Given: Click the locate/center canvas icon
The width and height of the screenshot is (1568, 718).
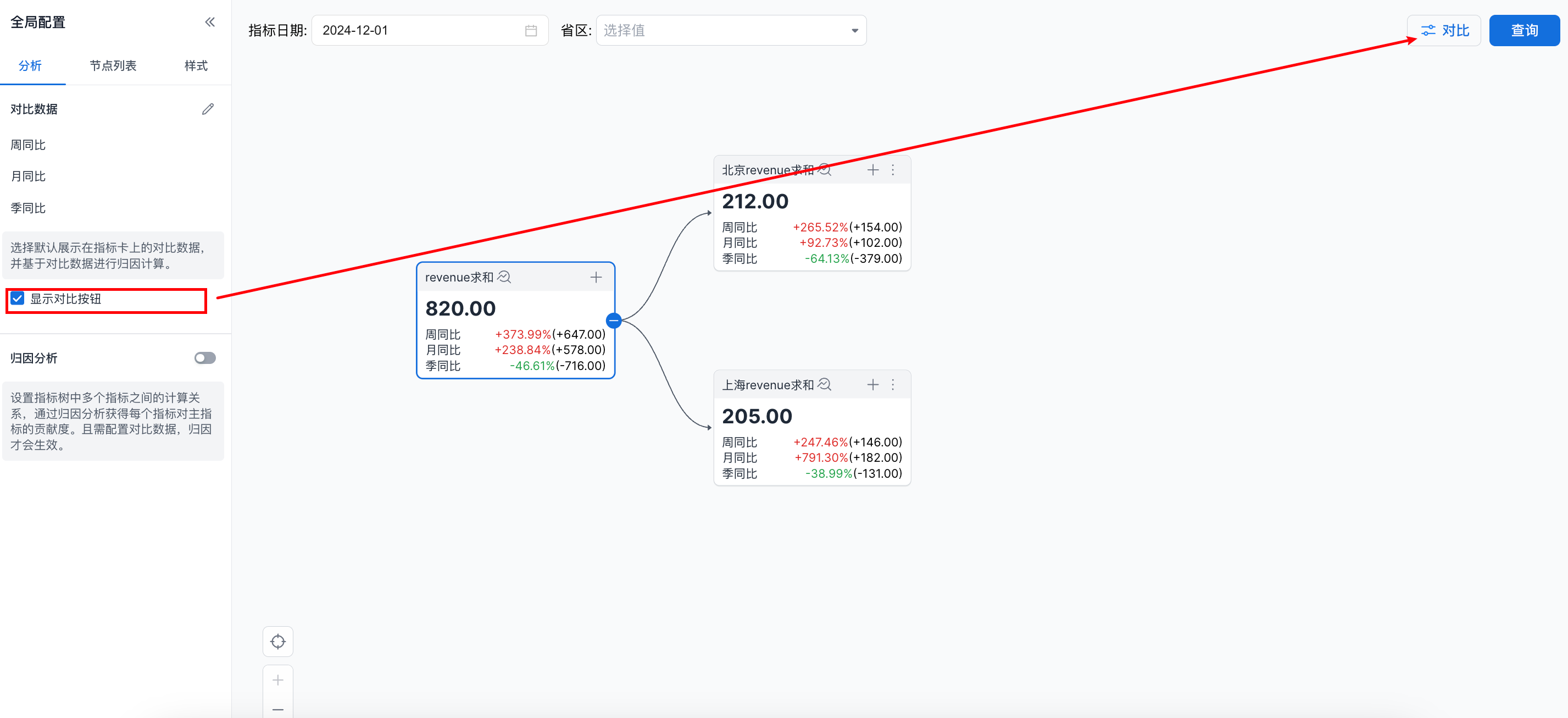Looking at the screenshot, I should pos(277,641).
